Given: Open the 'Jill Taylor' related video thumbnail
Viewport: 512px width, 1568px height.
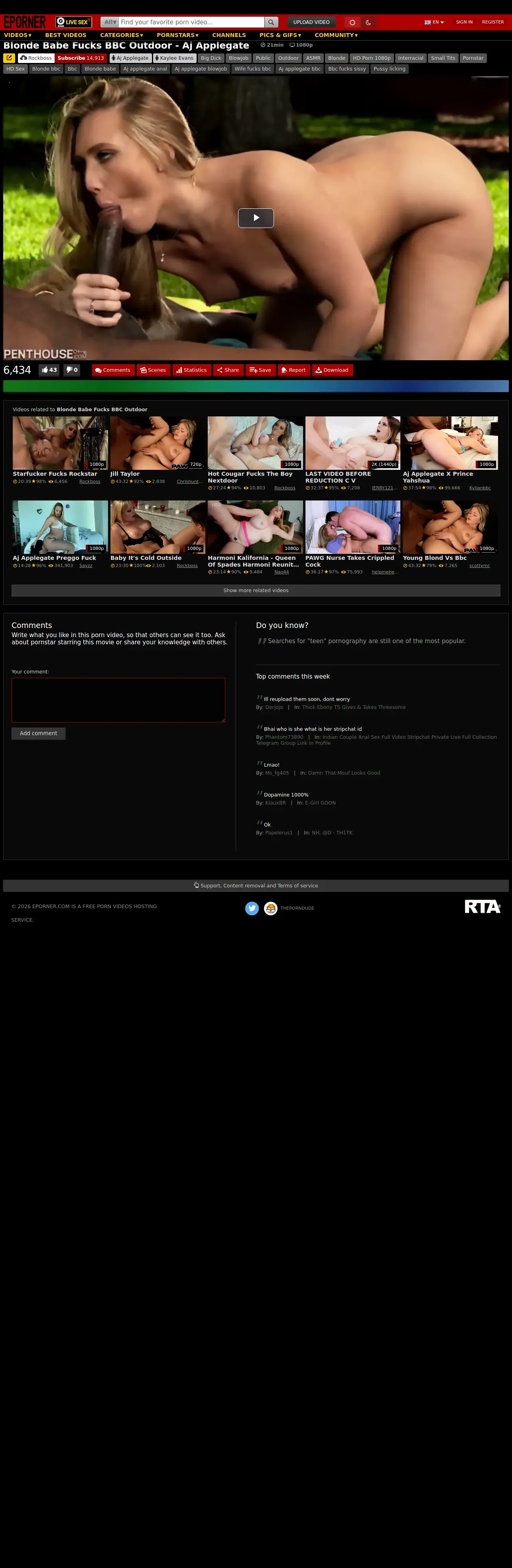Looking at the screenshot, I should (158, 443).
